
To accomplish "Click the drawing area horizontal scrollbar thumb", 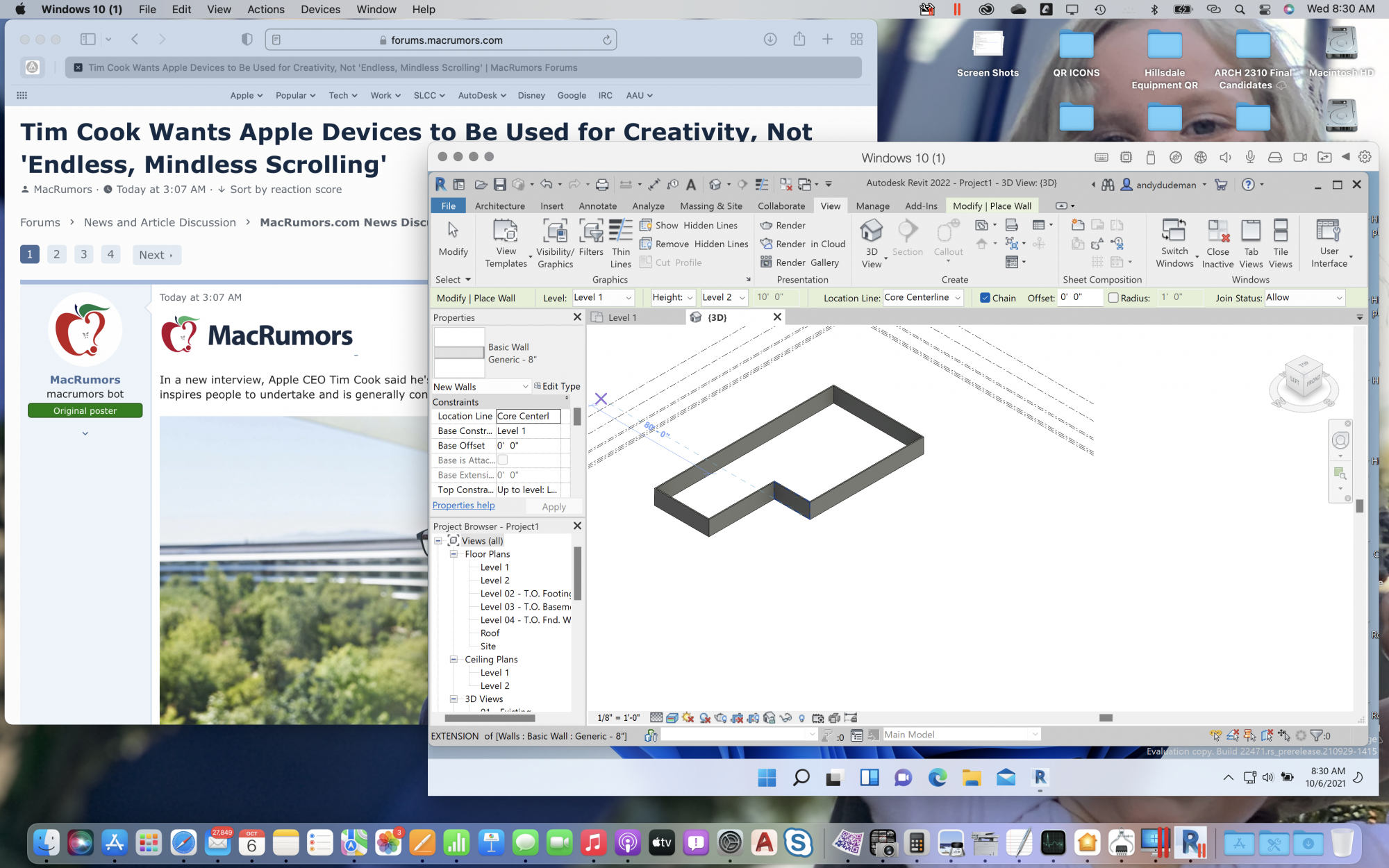I will click(1106, 717).
